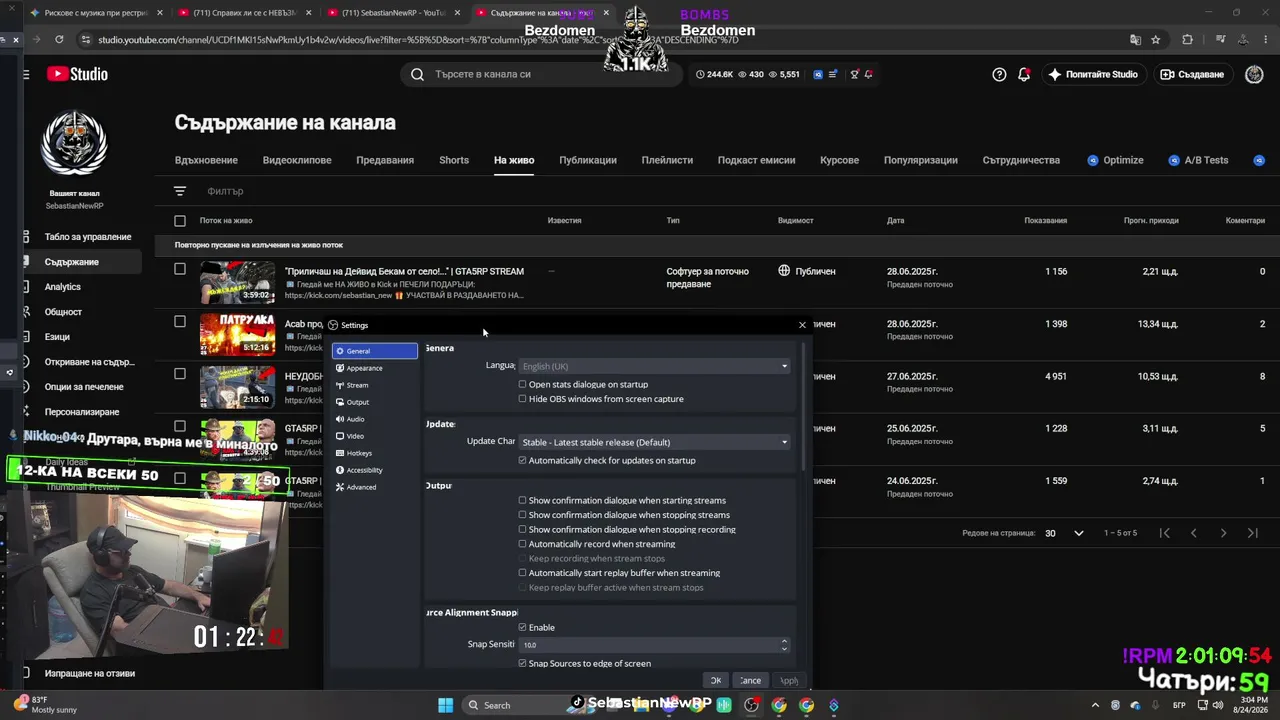Open the Общност sidebar item

(x=63, y=312)
